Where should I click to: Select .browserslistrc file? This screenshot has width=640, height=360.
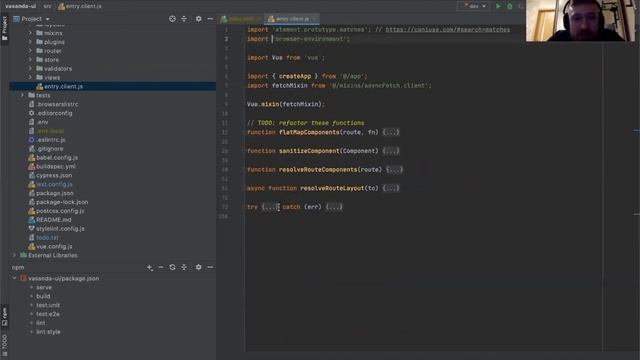[57, 104]
